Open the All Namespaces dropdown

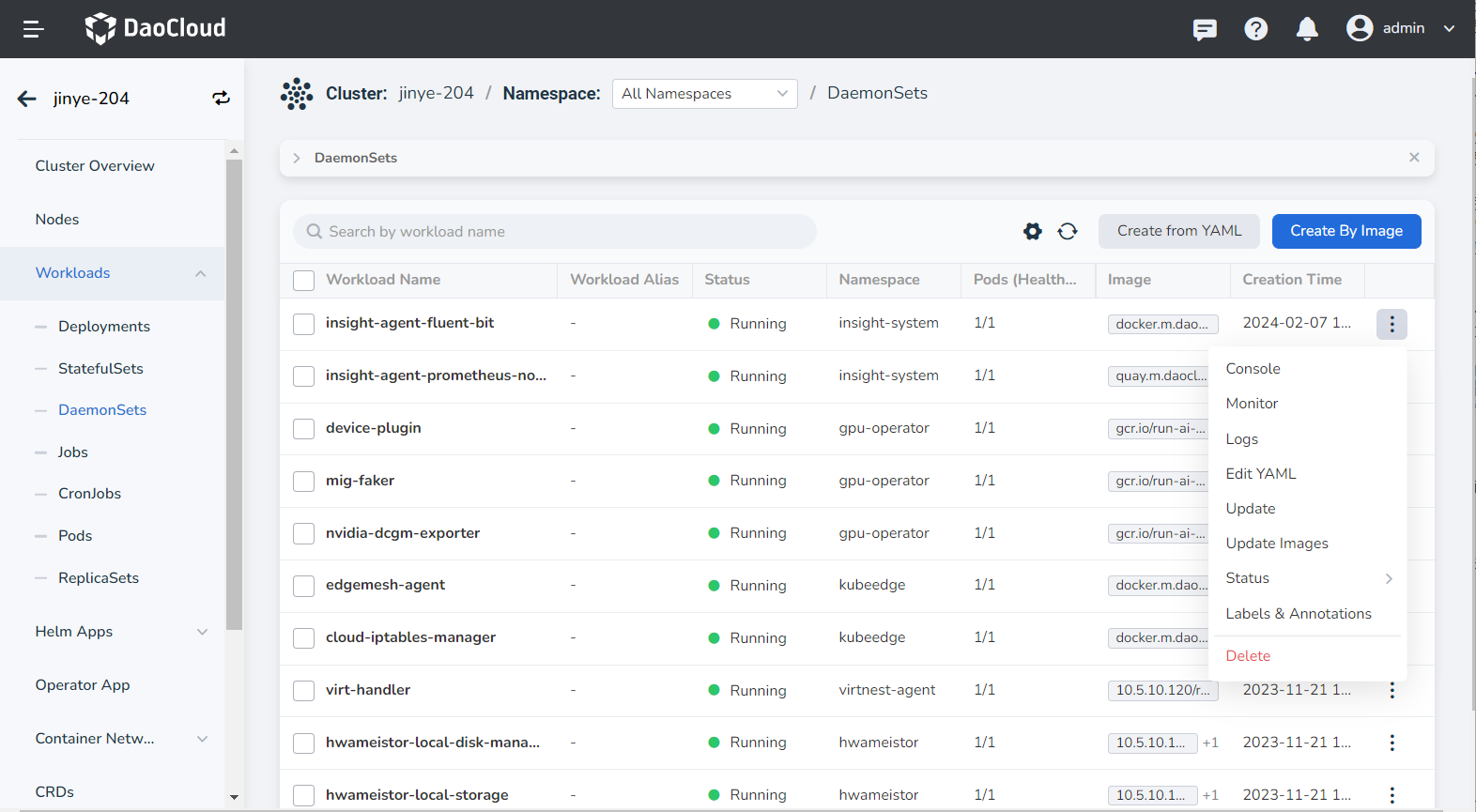click(x=704, y=94)
